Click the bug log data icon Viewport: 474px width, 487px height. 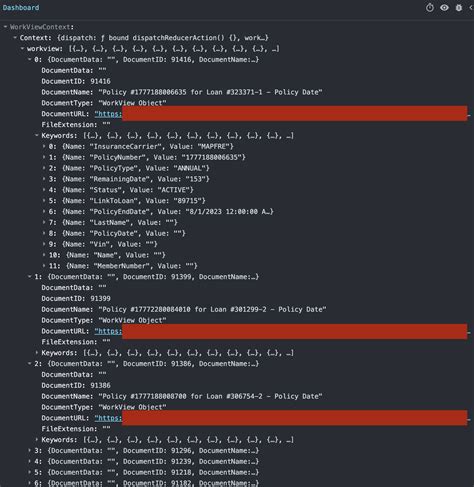point(459,8)
